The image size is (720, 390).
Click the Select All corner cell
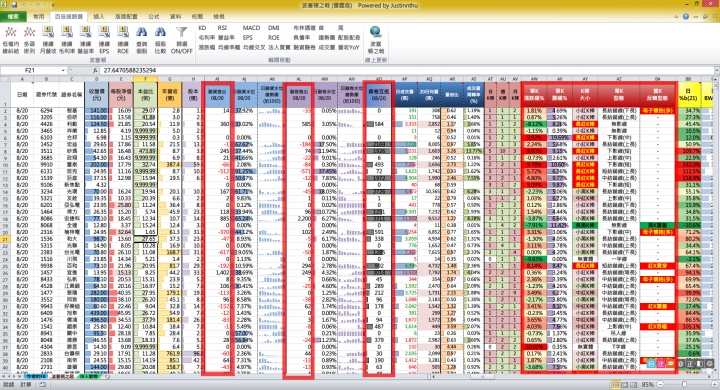pyautogui.click(x=5, y=79)
